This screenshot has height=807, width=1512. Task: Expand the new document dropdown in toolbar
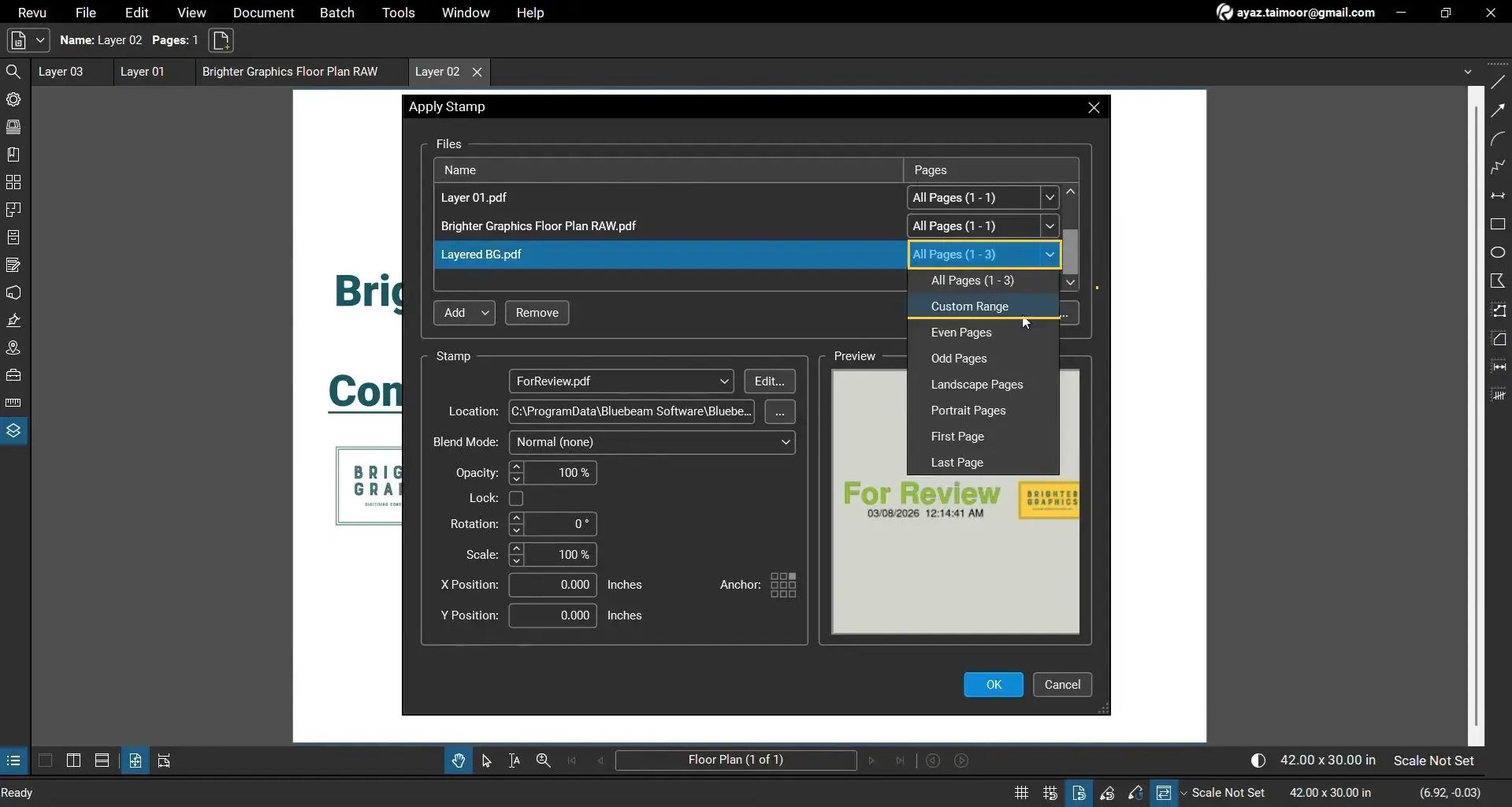pos(40,40)
